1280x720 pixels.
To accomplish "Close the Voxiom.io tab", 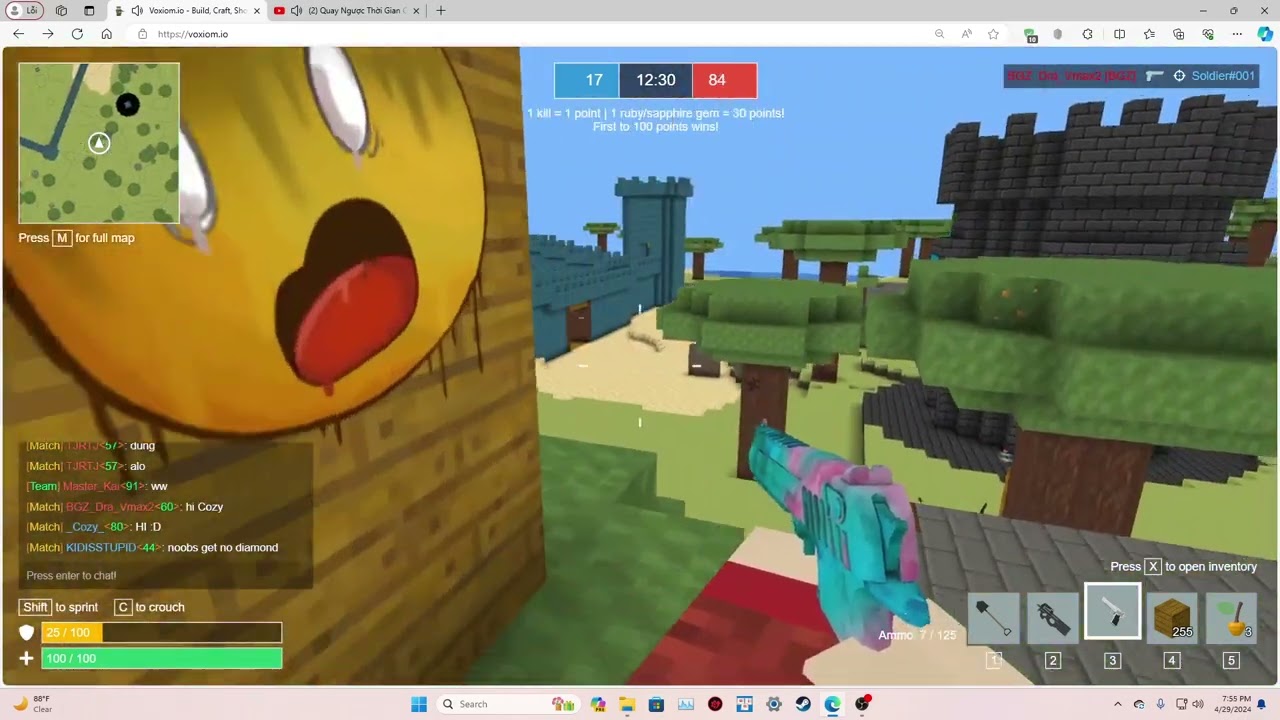I will [x=256, y=10].
